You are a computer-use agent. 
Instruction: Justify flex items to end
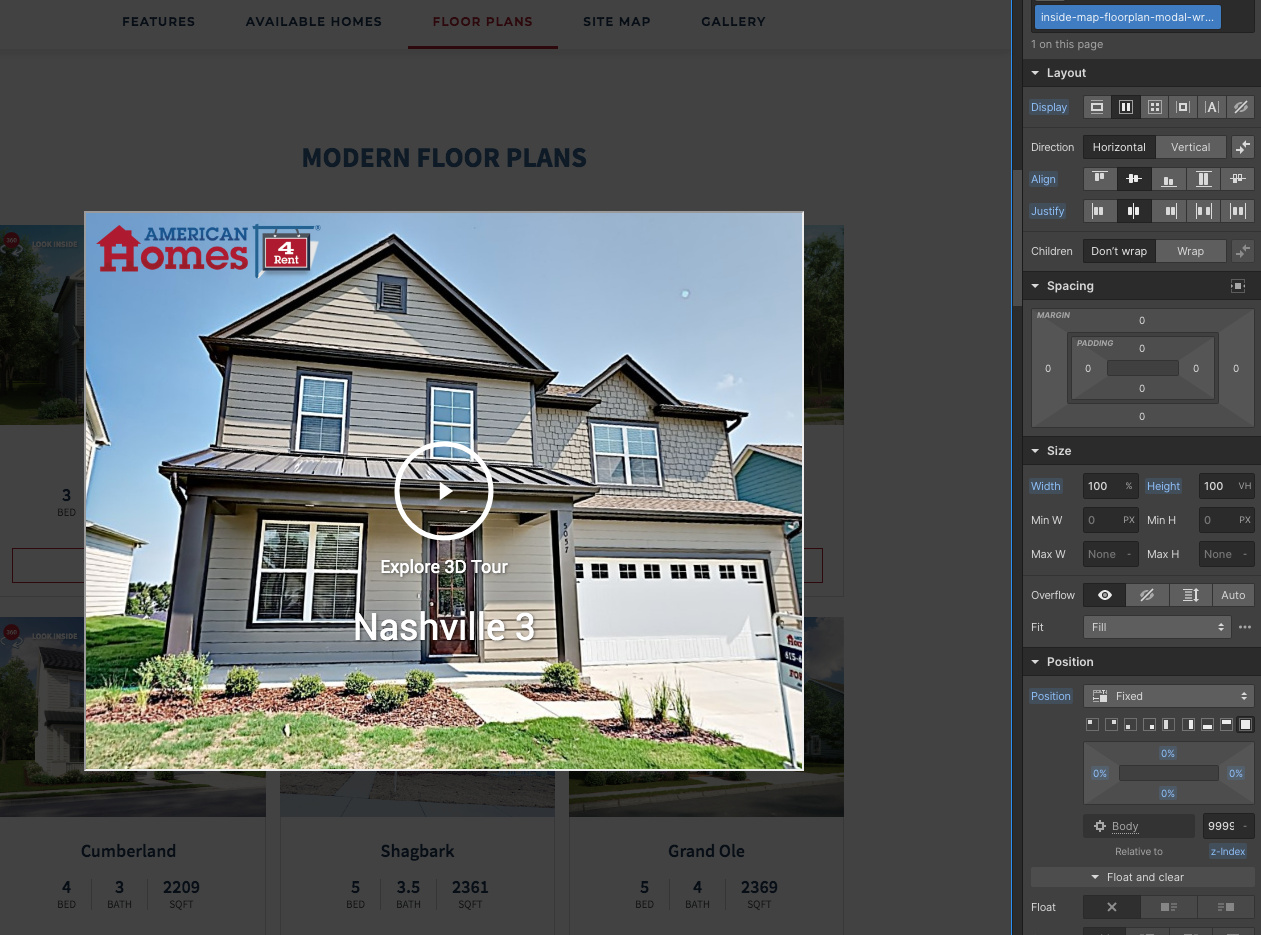pyautogui.click(x=1169, y=211)
